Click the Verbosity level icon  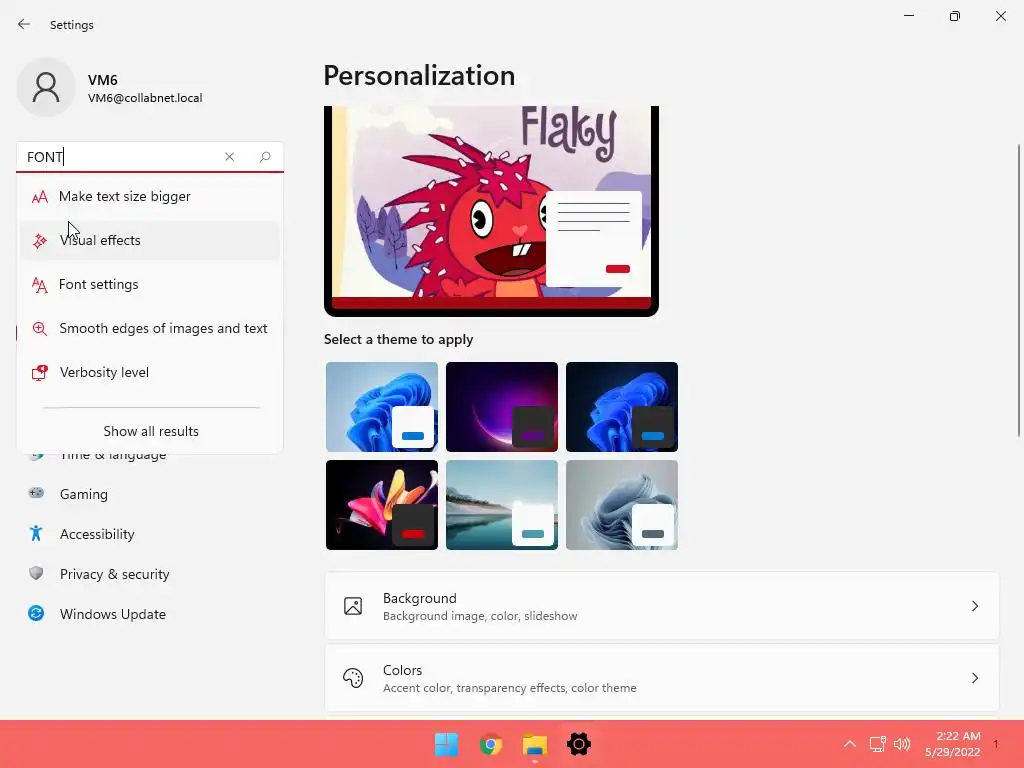(x=40, y=372)
